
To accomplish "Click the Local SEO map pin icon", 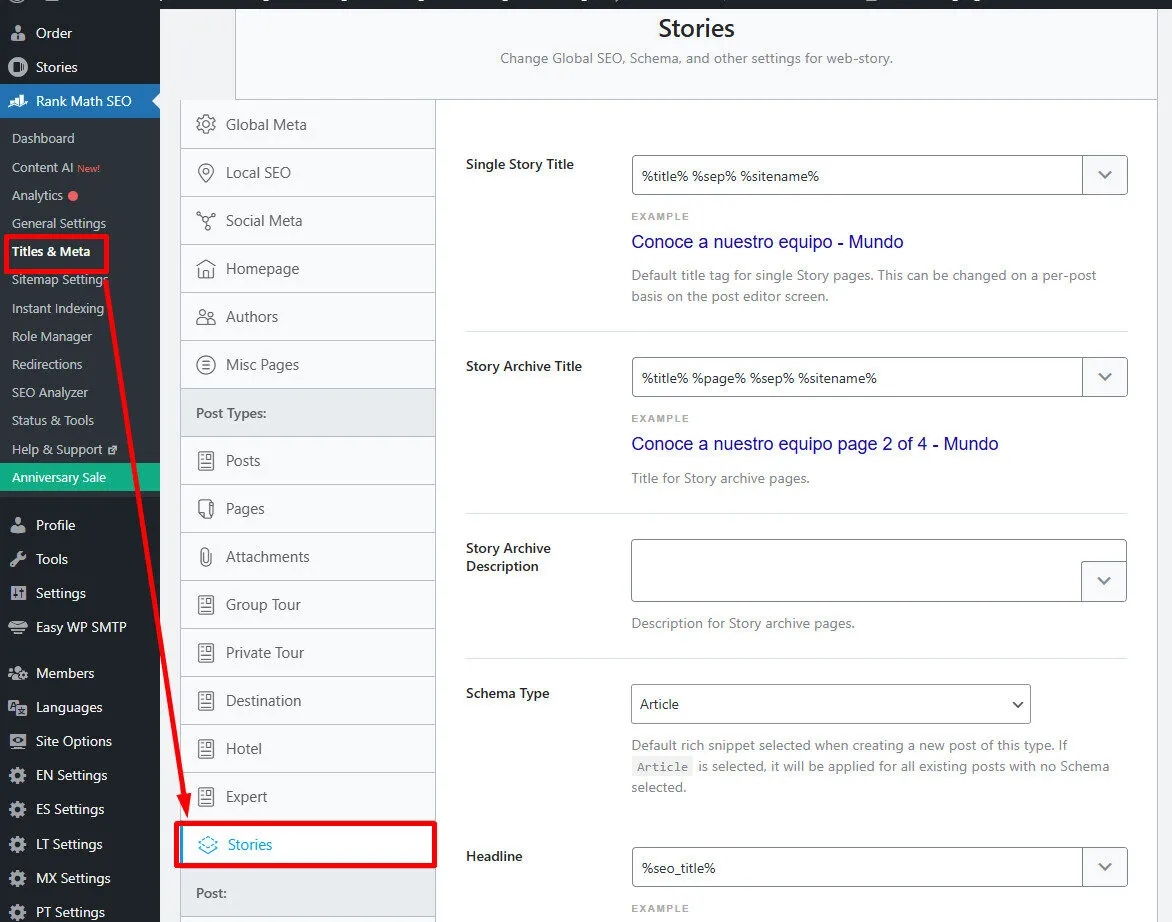I will tap(206, 173).
